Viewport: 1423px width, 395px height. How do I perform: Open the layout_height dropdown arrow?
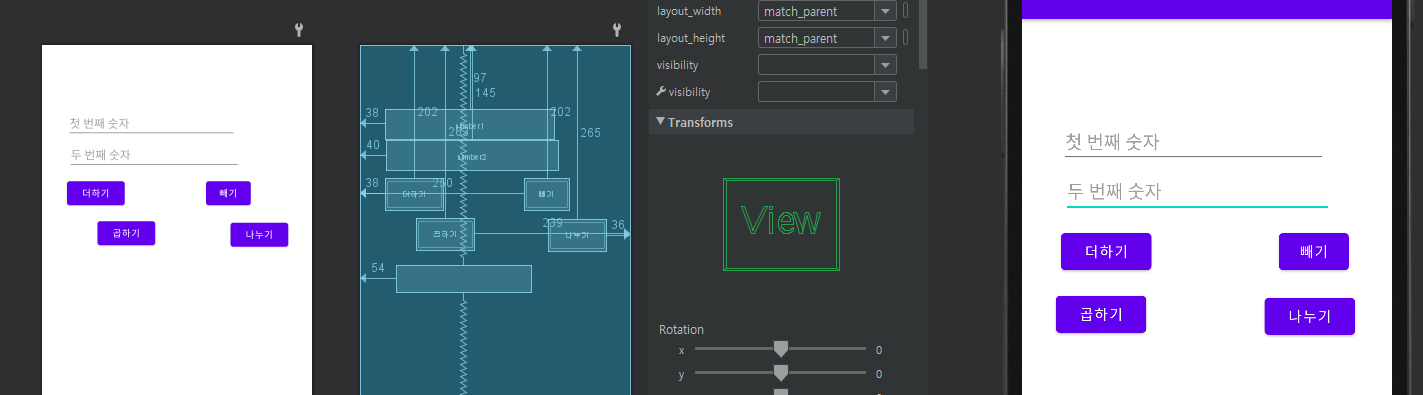886,38
